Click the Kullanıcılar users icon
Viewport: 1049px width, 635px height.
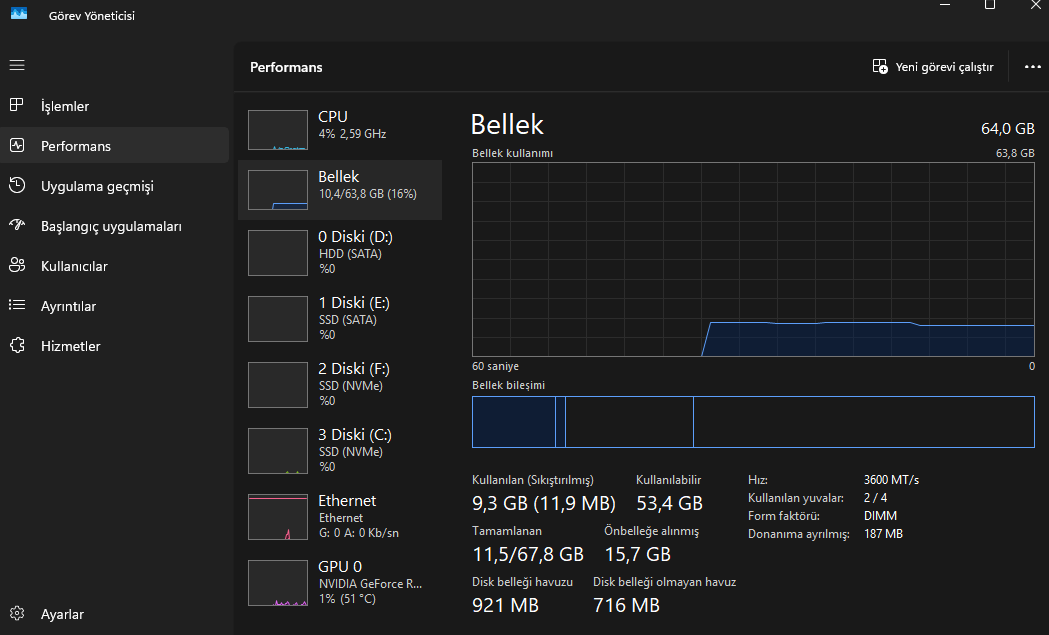click(17, 266)
